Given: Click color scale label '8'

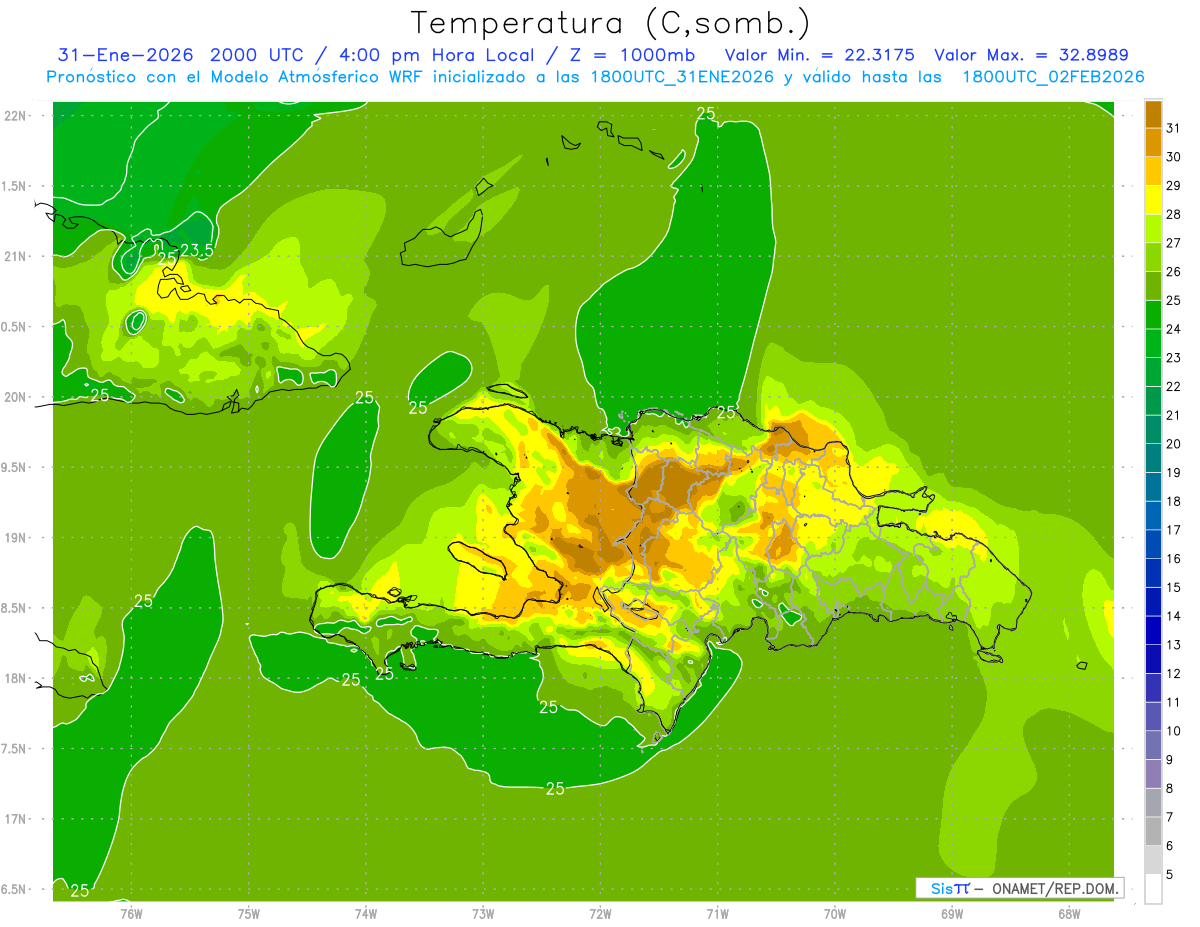Looking at the screenshot, I should (1170, 788).
